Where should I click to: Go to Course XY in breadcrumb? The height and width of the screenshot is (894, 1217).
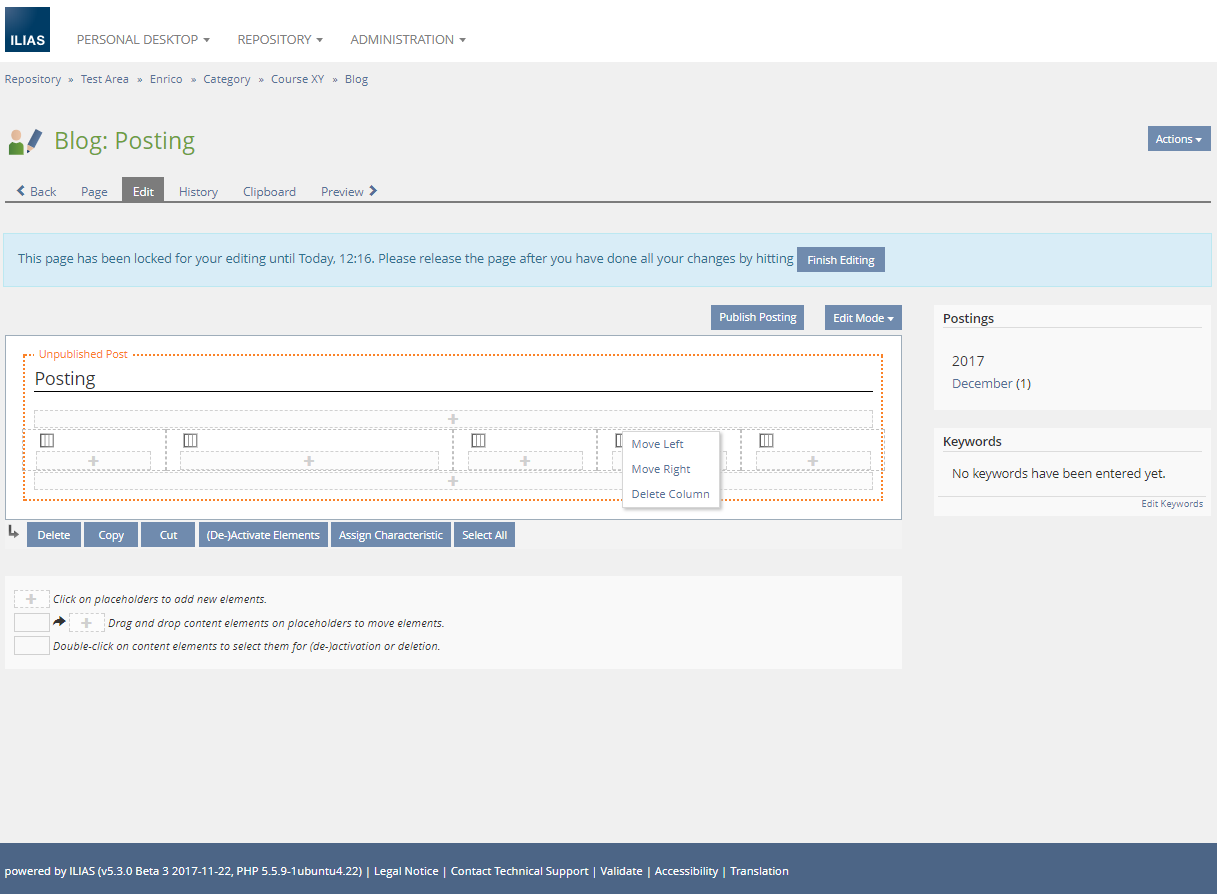point(297,79)
